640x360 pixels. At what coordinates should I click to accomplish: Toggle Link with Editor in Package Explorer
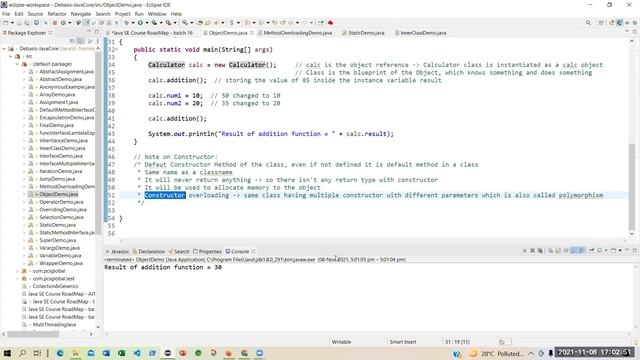(80, 41)
